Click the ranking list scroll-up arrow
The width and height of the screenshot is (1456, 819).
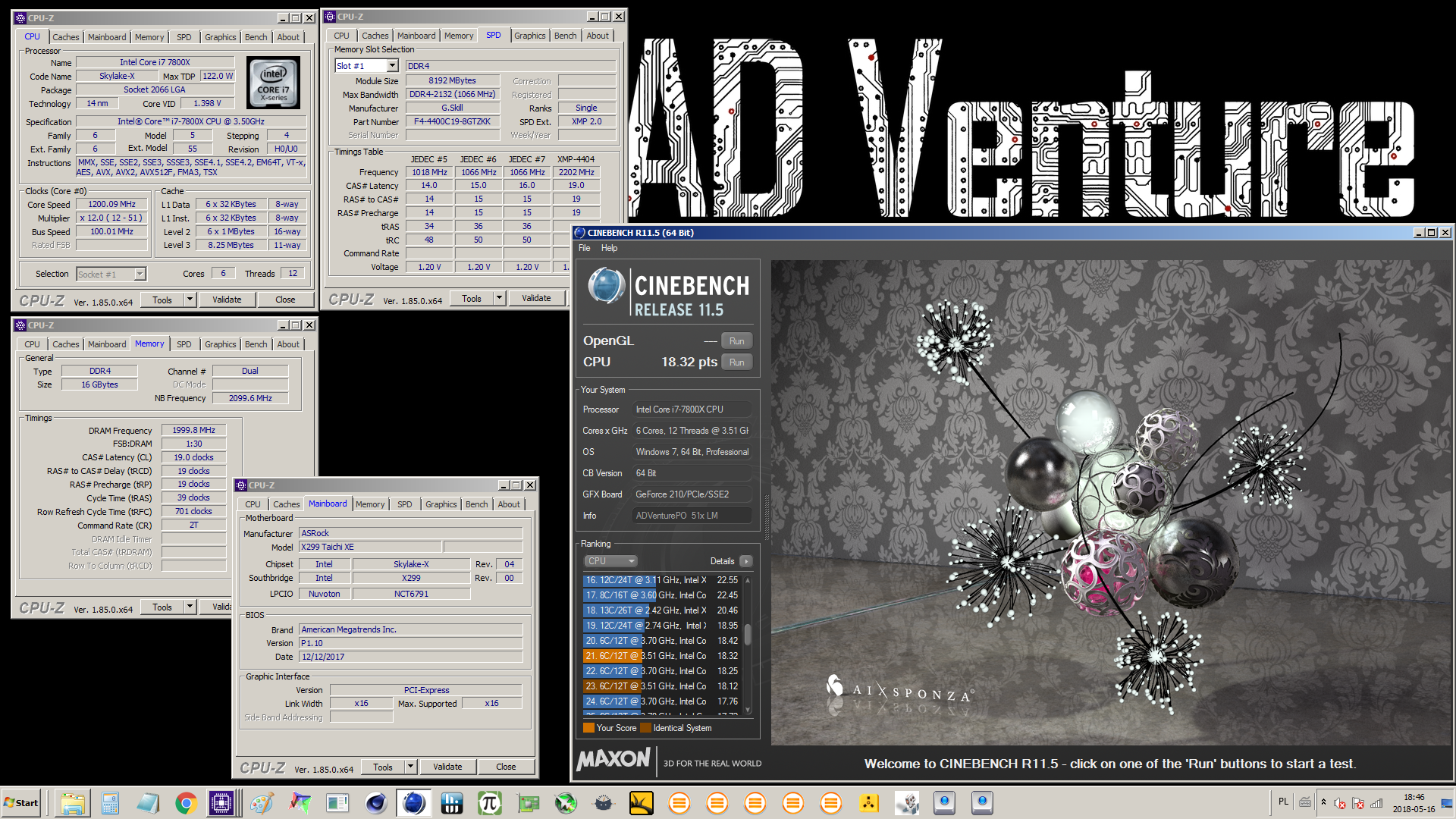point(748,580)
